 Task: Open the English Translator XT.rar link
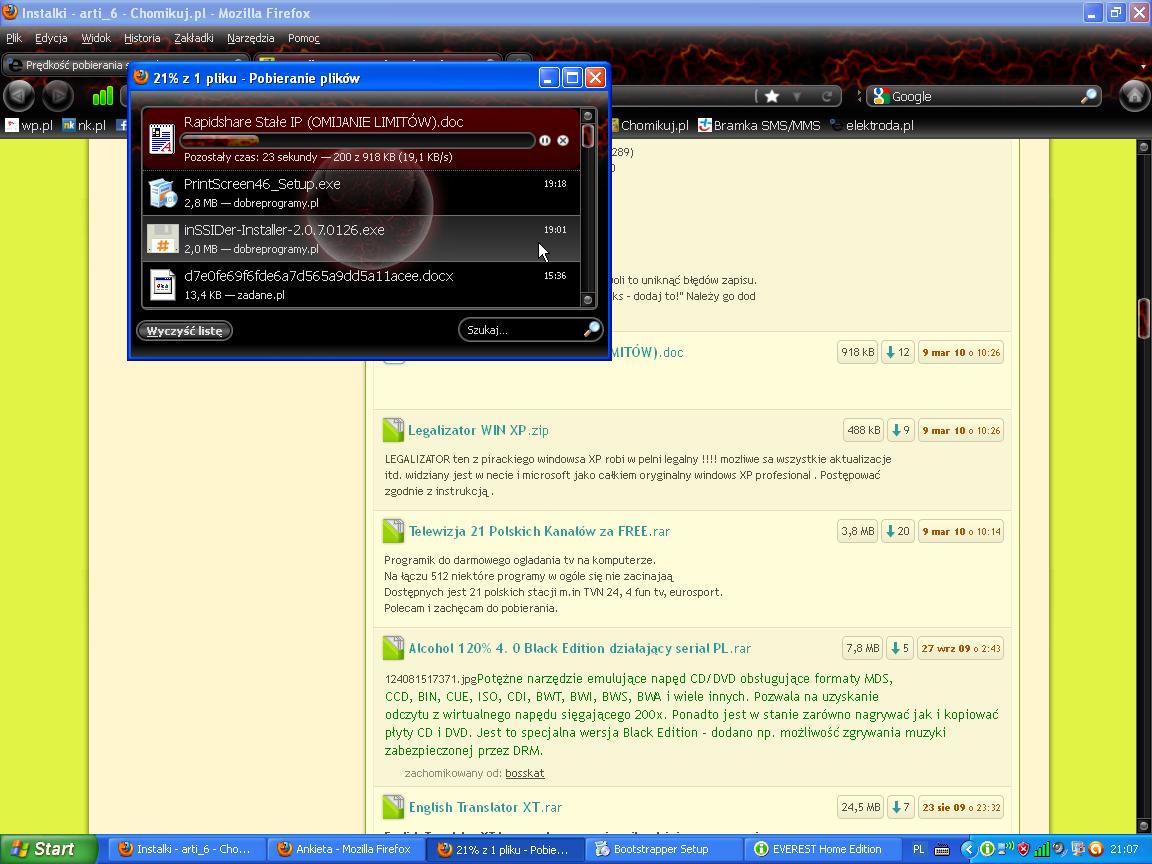point(485,807)
